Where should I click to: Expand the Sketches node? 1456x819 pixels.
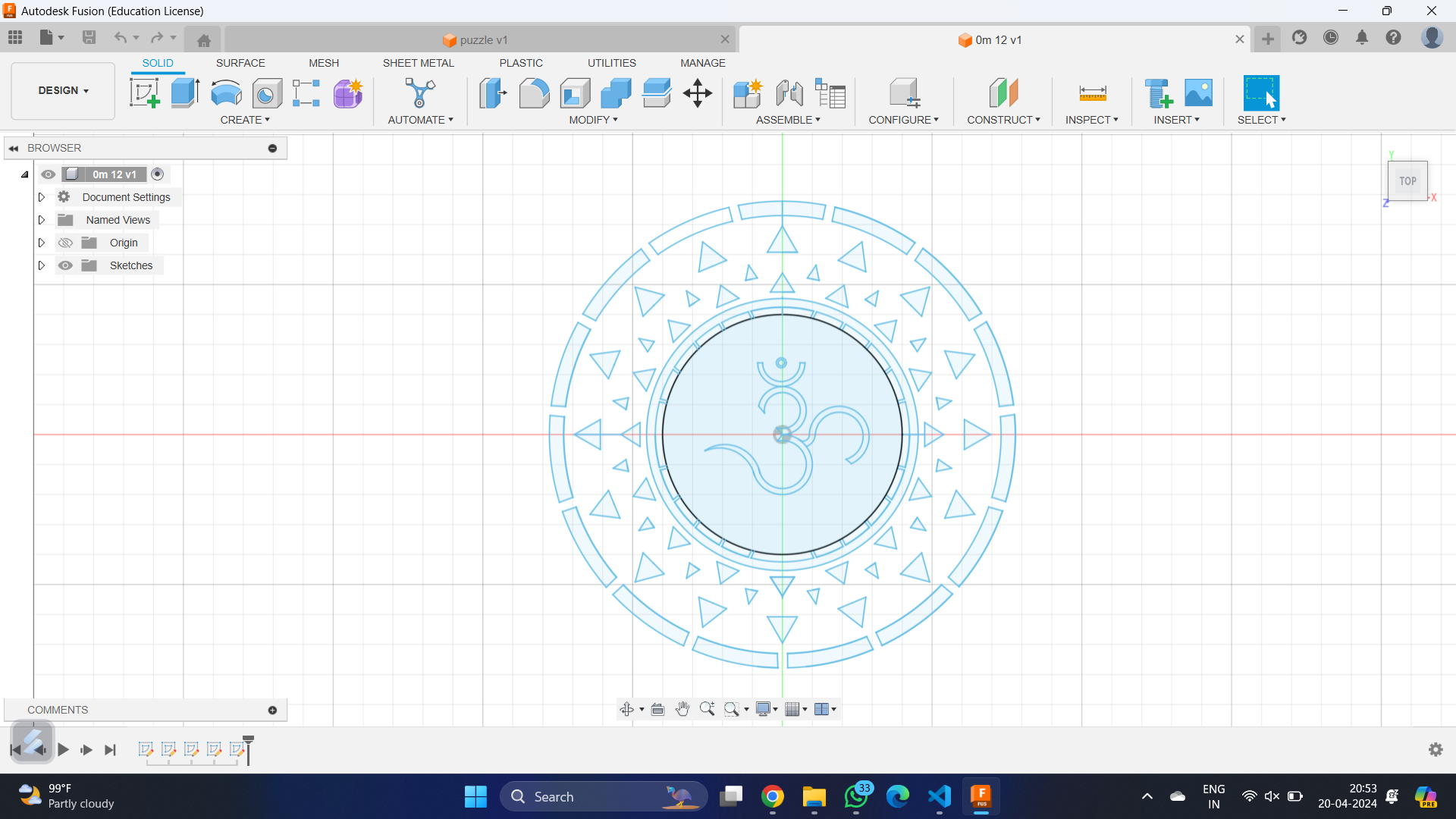click(x=42, y=265)
